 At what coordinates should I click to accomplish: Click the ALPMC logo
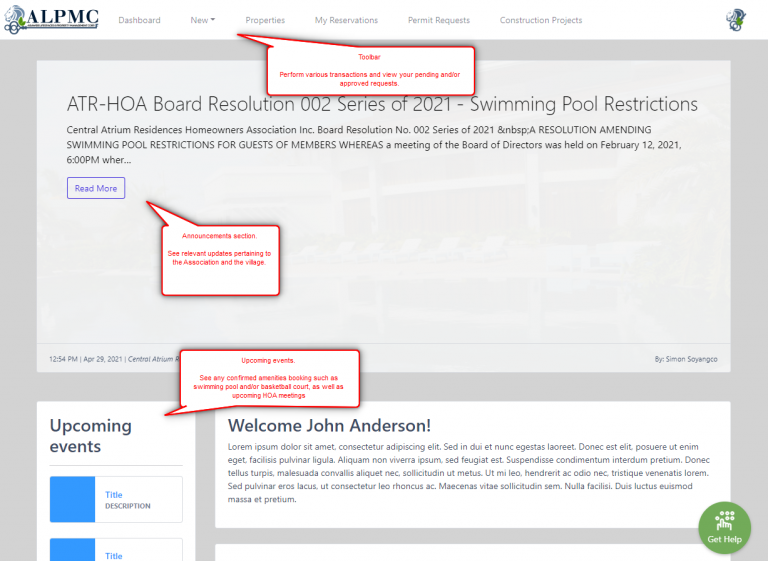point(50,20)
